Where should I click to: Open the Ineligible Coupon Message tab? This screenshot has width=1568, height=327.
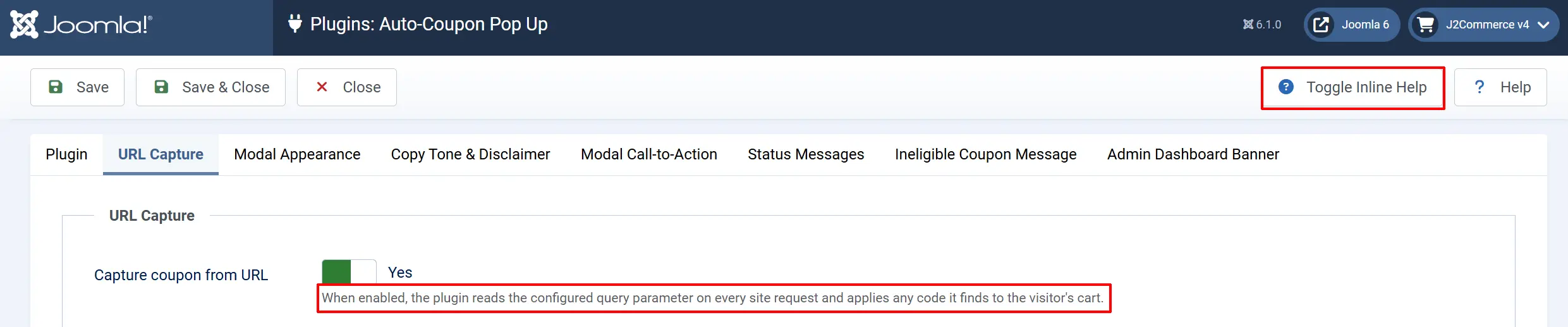tap(985, 154)
